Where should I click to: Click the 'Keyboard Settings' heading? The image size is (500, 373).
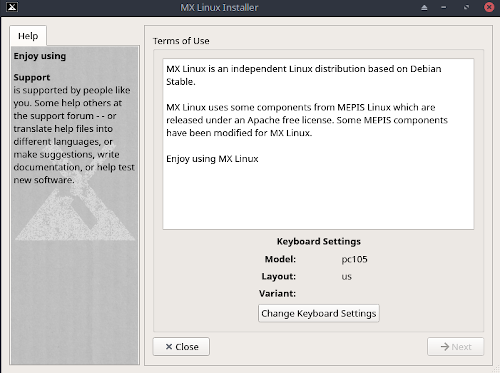pos(319,241)
